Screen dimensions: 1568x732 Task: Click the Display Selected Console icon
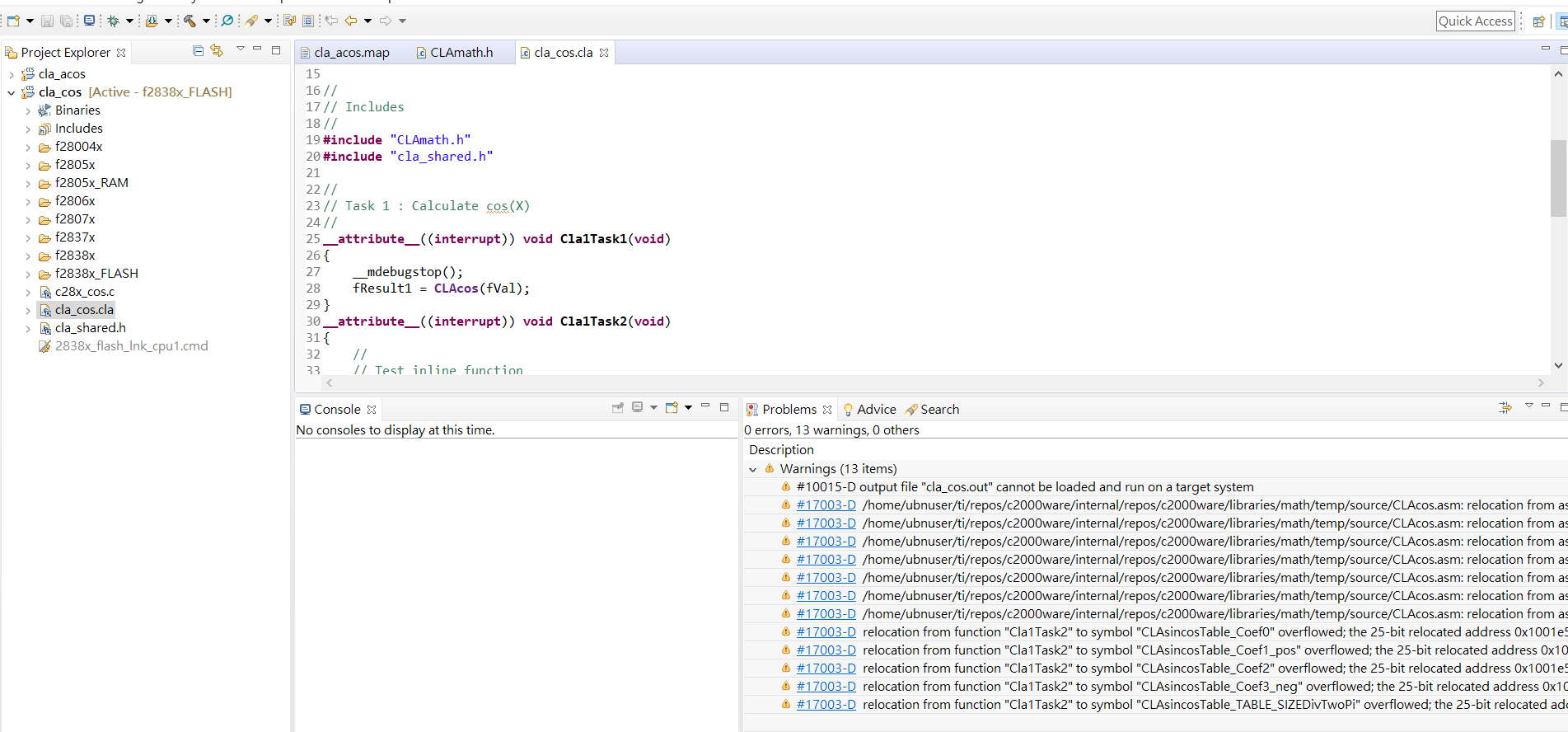click(637, 408)
